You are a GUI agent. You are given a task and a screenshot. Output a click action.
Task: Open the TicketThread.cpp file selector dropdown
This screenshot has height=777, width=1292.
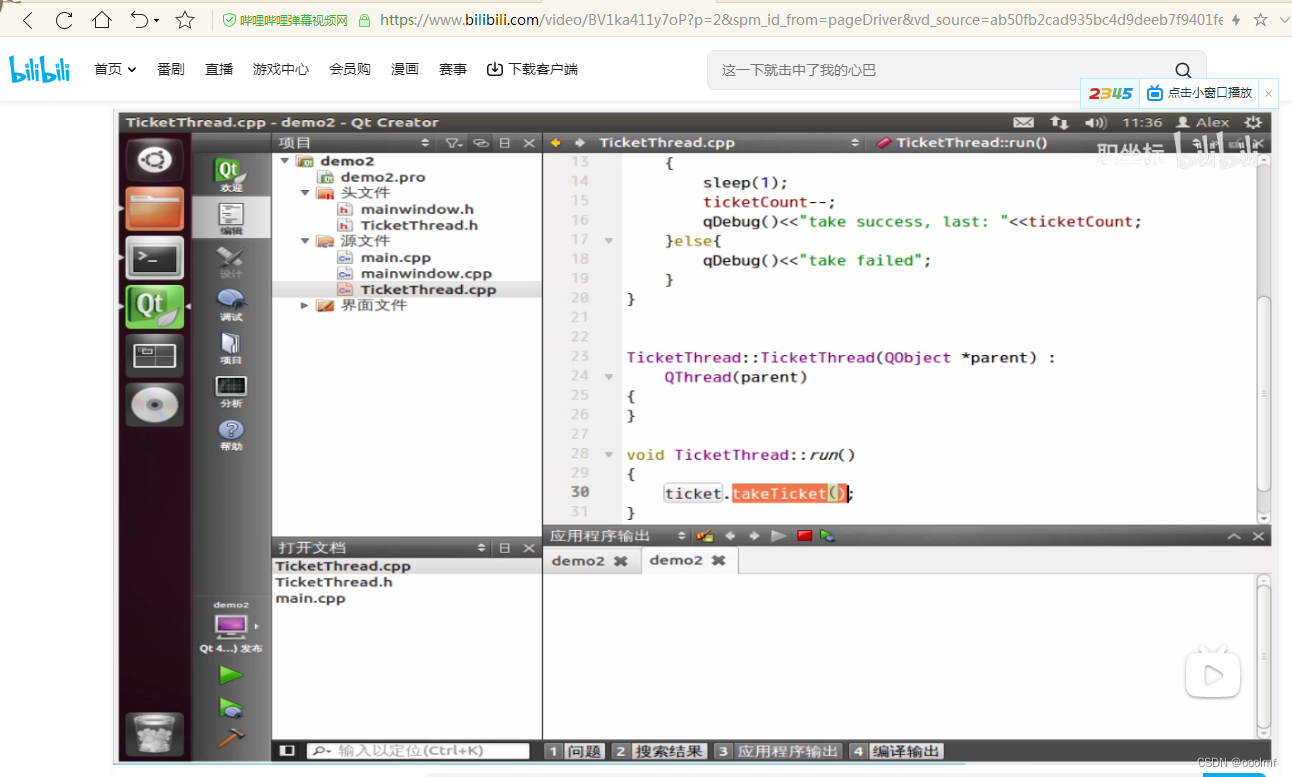coord(856,143)
